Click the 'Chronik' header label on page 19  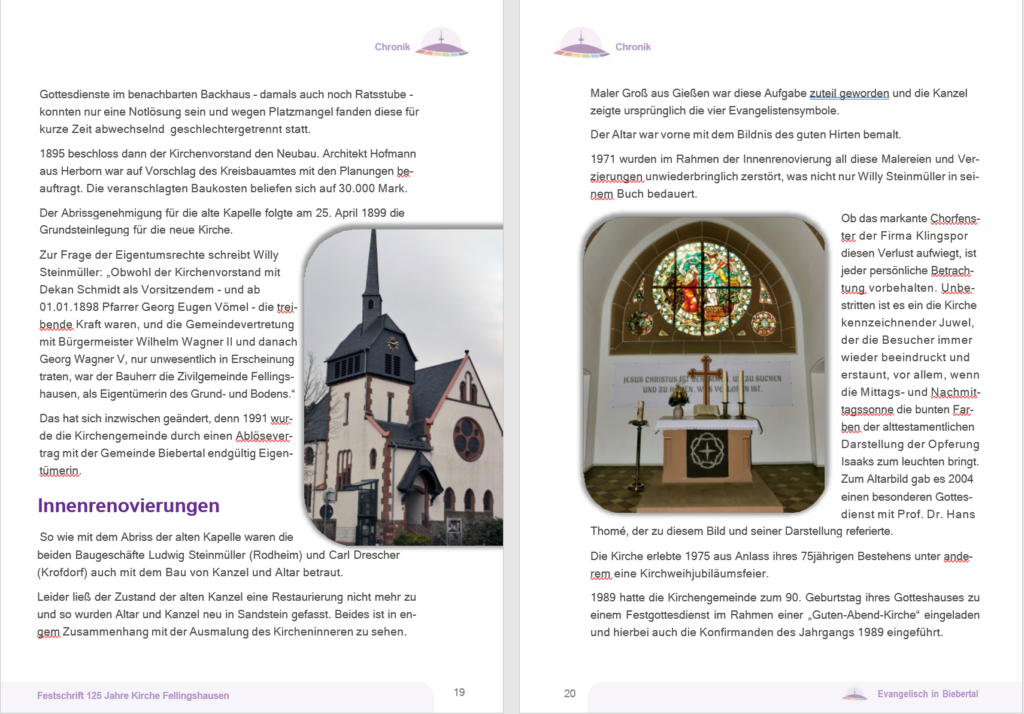[x=392, y=47]
